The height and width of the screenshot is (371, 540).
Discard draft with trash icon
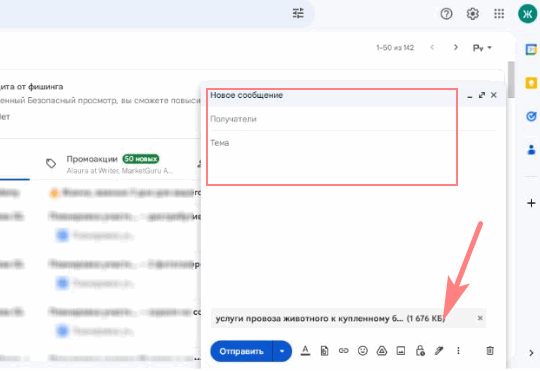click(490, 351)
